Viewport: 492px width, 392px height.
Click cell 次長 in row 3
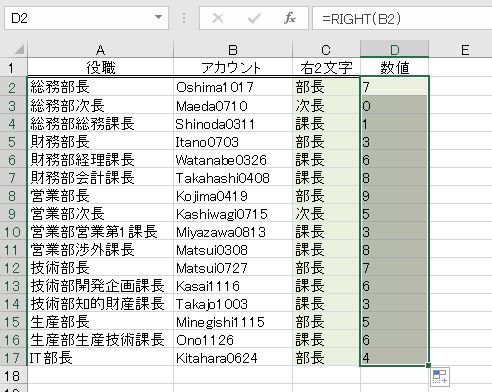tap(326, 106)
